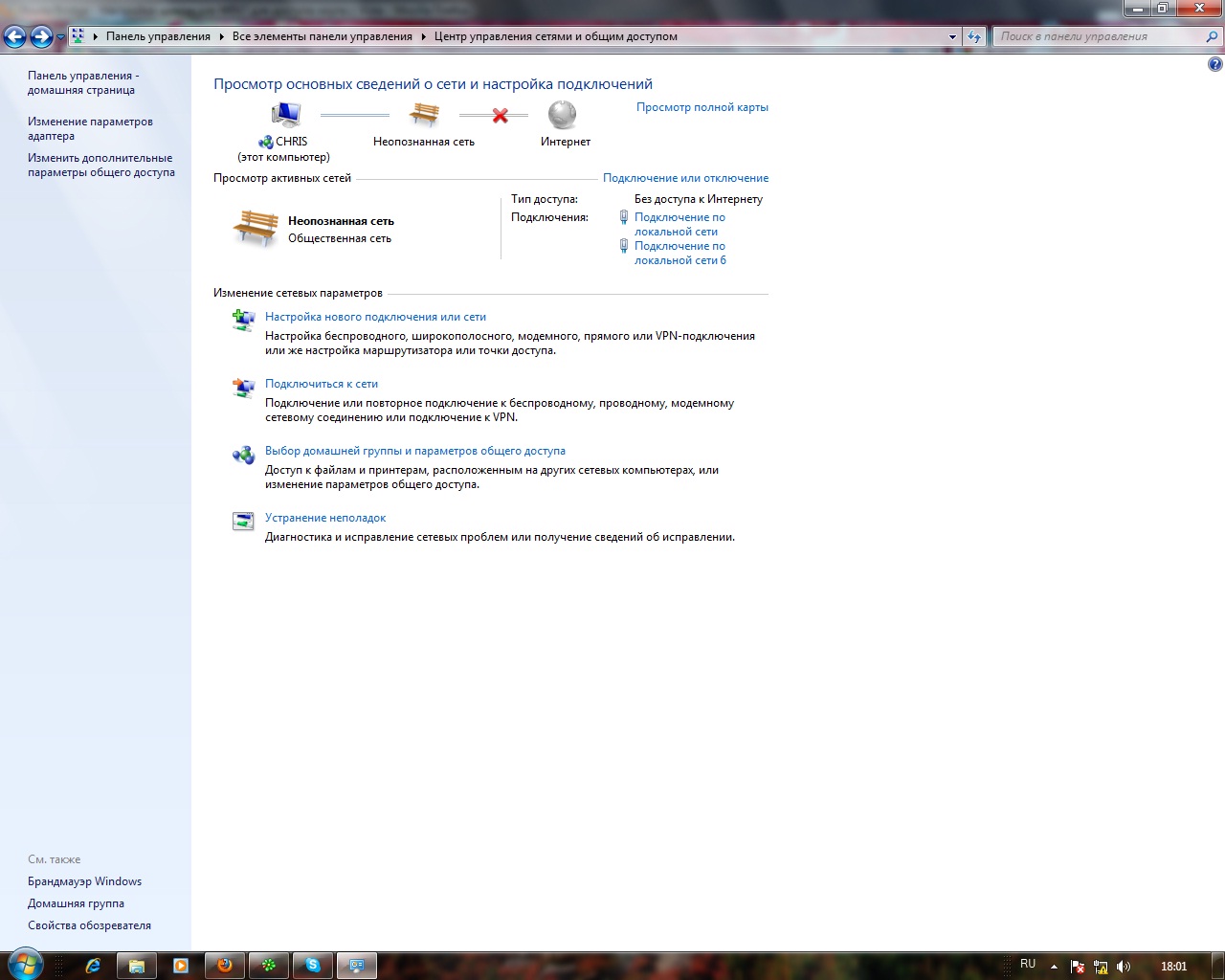
Task: Open 'Просмотр полной карты' link
Action: [702, 107]
